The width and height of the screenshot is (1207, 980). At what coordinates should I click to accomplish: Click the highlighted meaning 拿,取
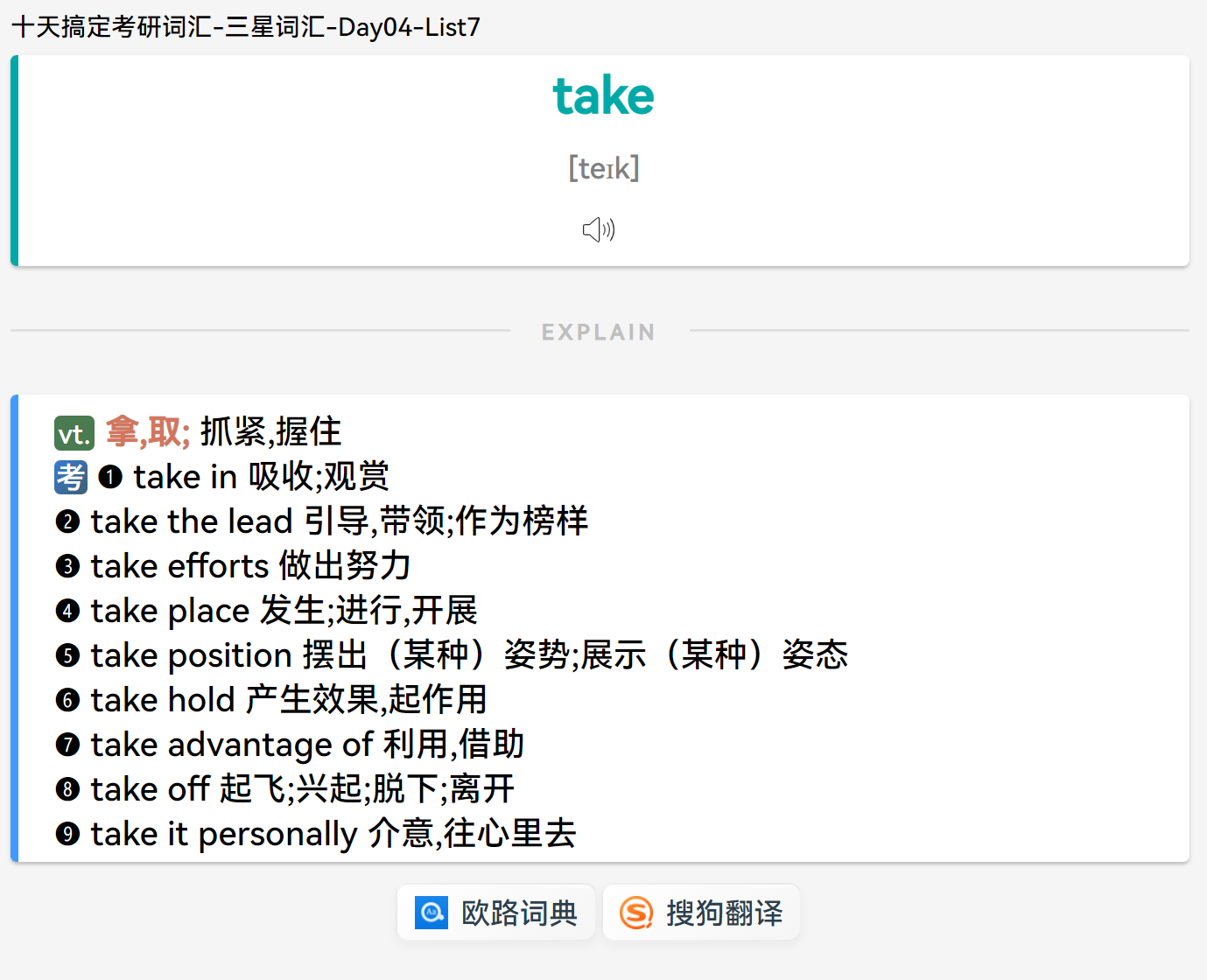point(147,432)
